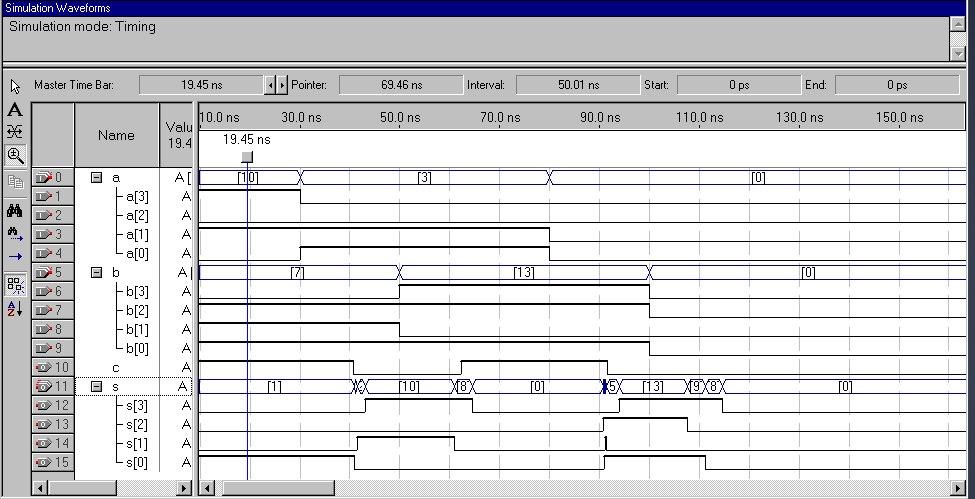This screenshot has width=975, height=499.
Task: Select signal a[0] in name list
Action: click(137, 253)
